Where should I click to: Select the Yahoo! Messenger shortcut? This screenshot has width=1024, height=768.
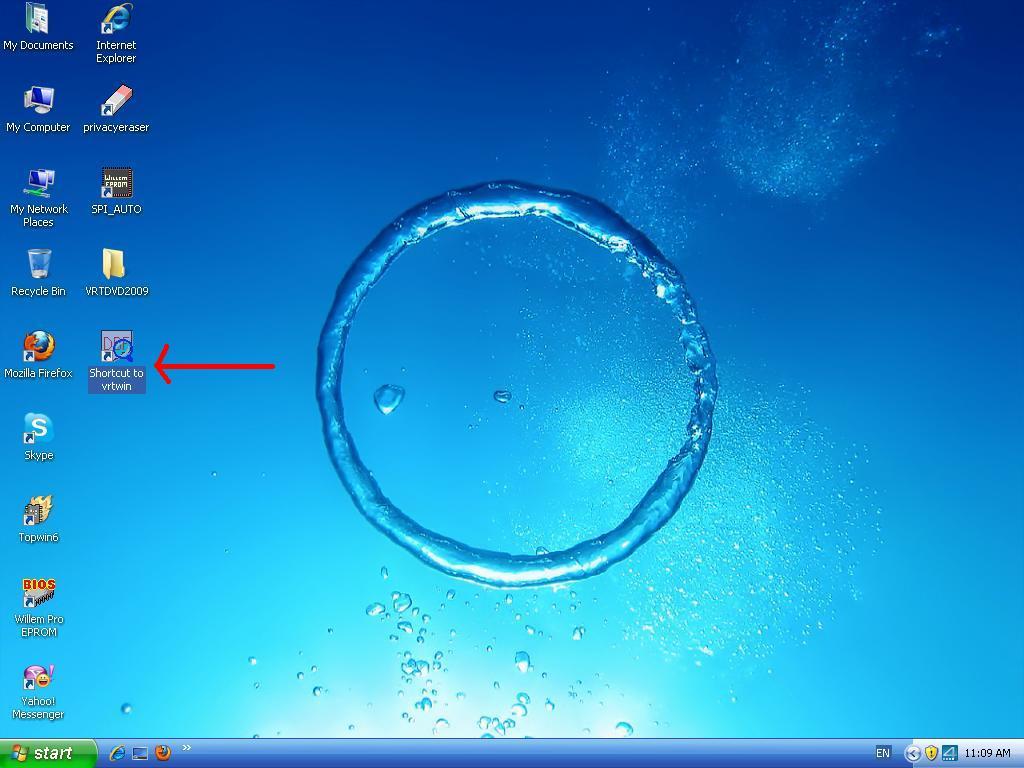click(38, 677)
